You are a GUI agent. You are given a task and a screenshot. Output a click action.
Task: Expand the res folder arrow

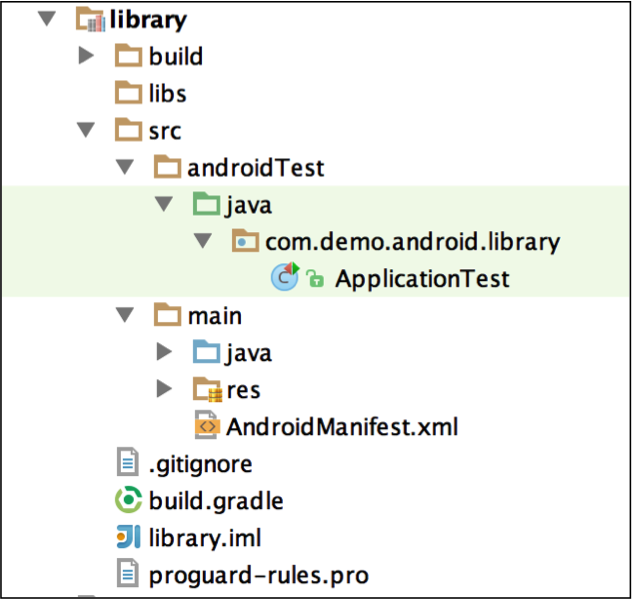click(x=164, y=389)
